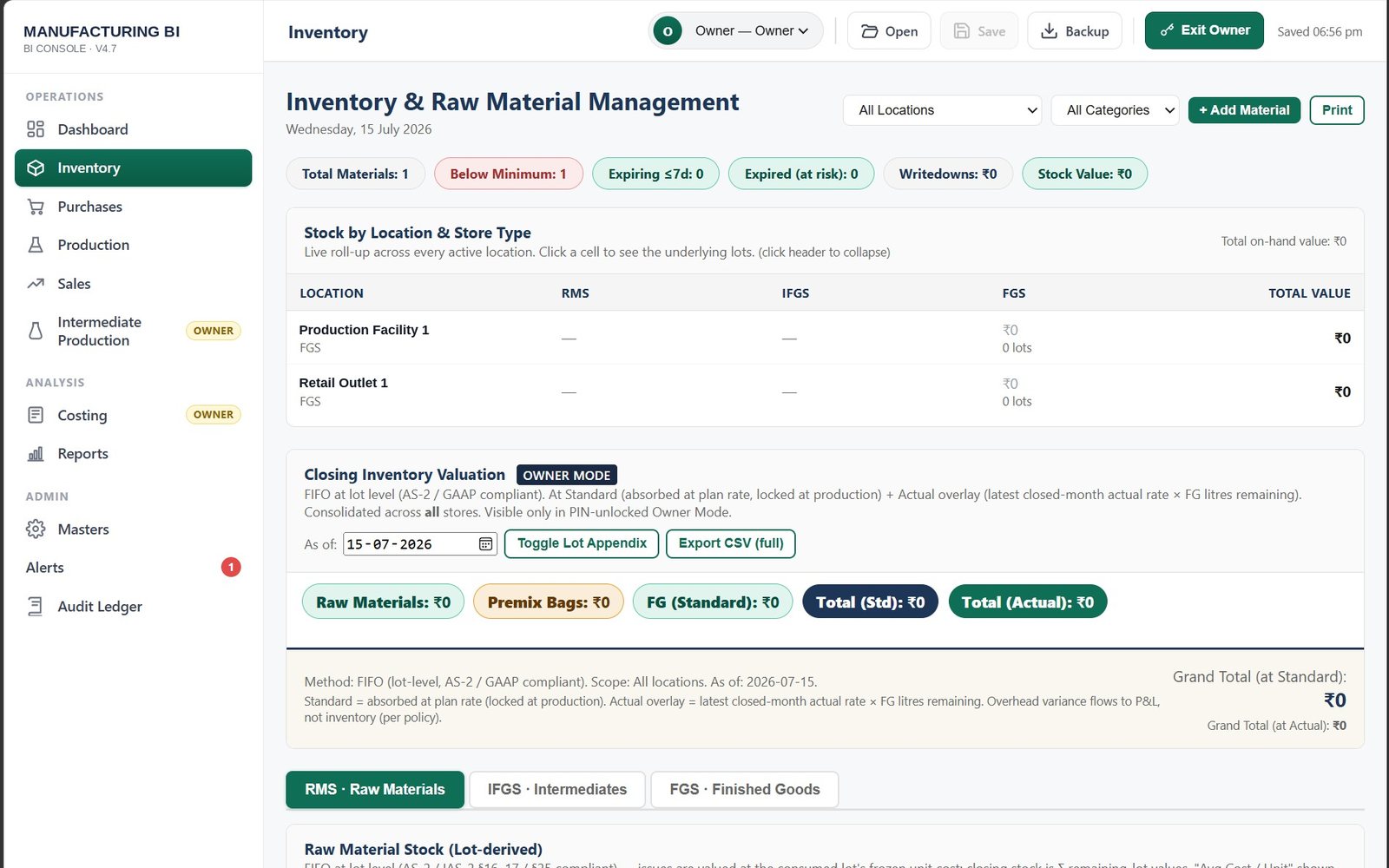The image size is (1389, 868).
Task: Click the Masters gear icon
Action: tap(36, 529)
